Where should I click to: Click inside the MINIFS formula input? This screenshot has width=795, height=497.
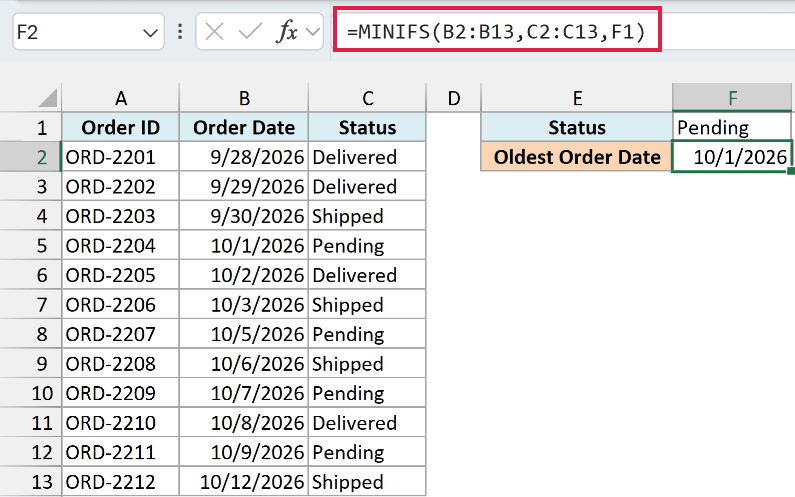497,30
